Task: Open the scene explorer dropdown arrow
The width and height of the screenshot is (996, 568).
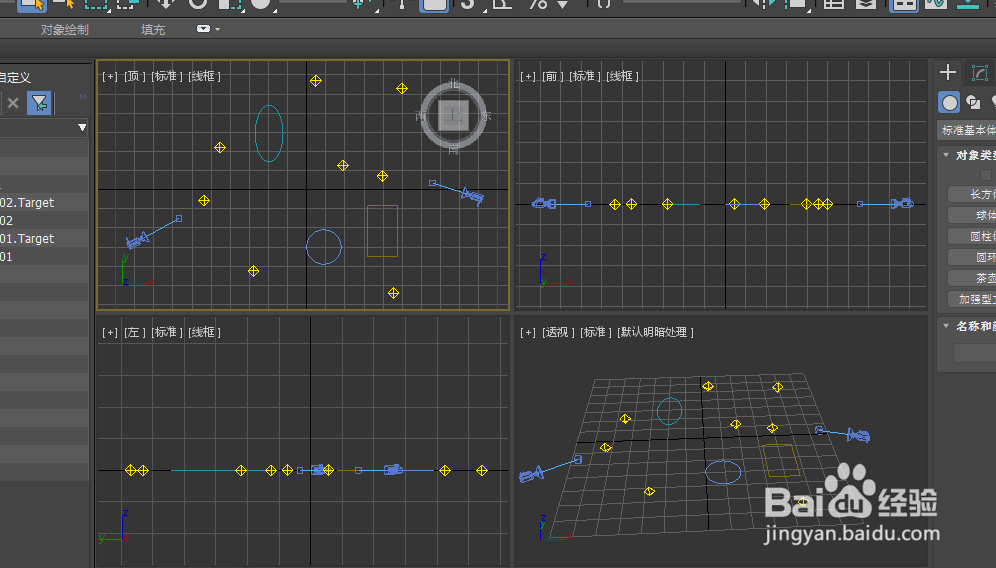Action: [x=82, y=127]
